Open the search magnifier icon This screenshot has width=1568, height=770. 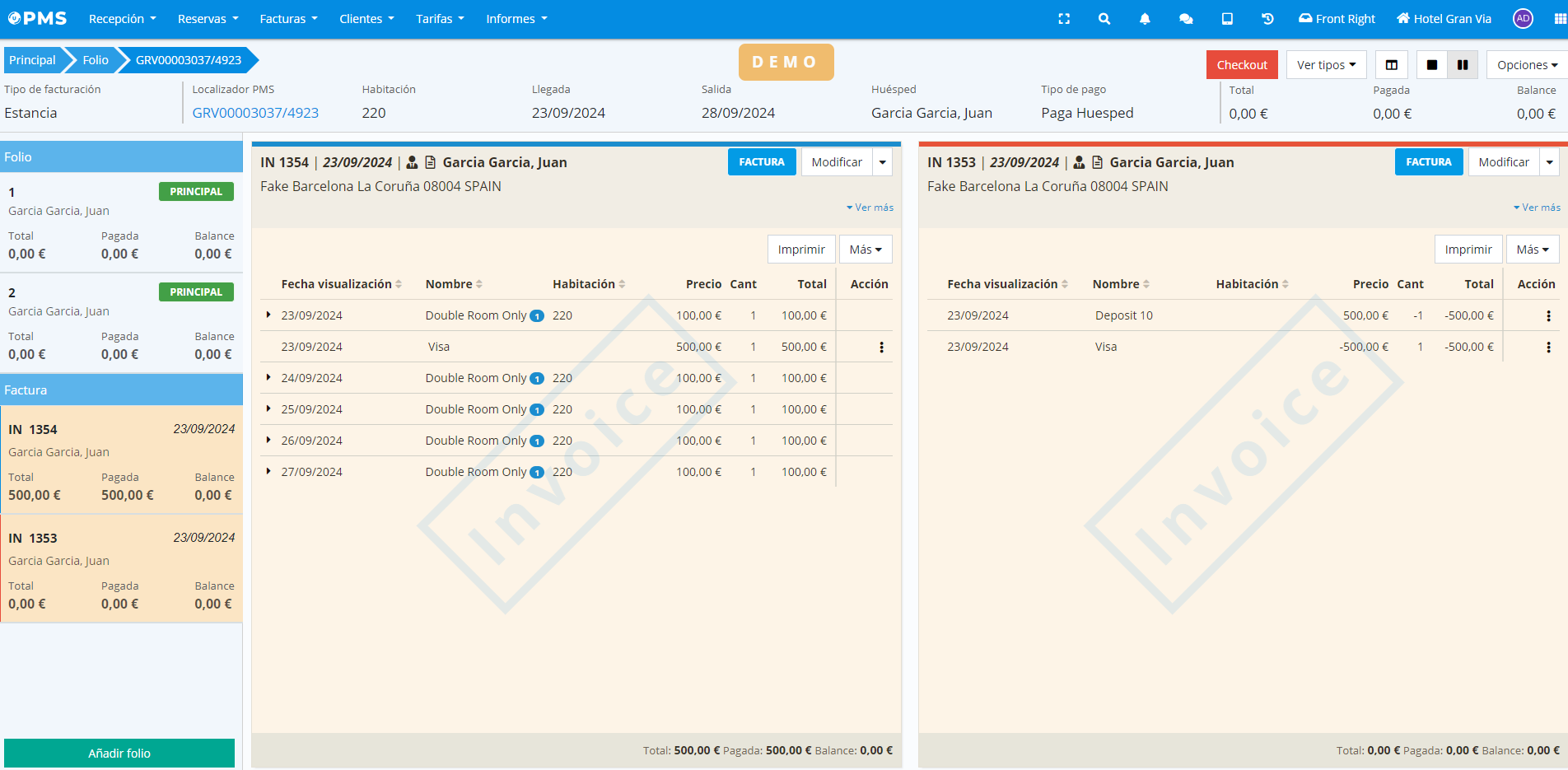coord(1104,19)
